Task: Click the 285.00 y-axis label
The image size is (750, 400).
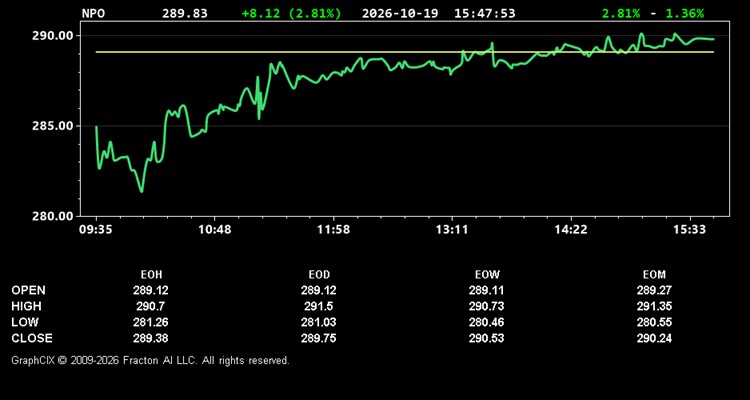Action: (x=53, y=126)
